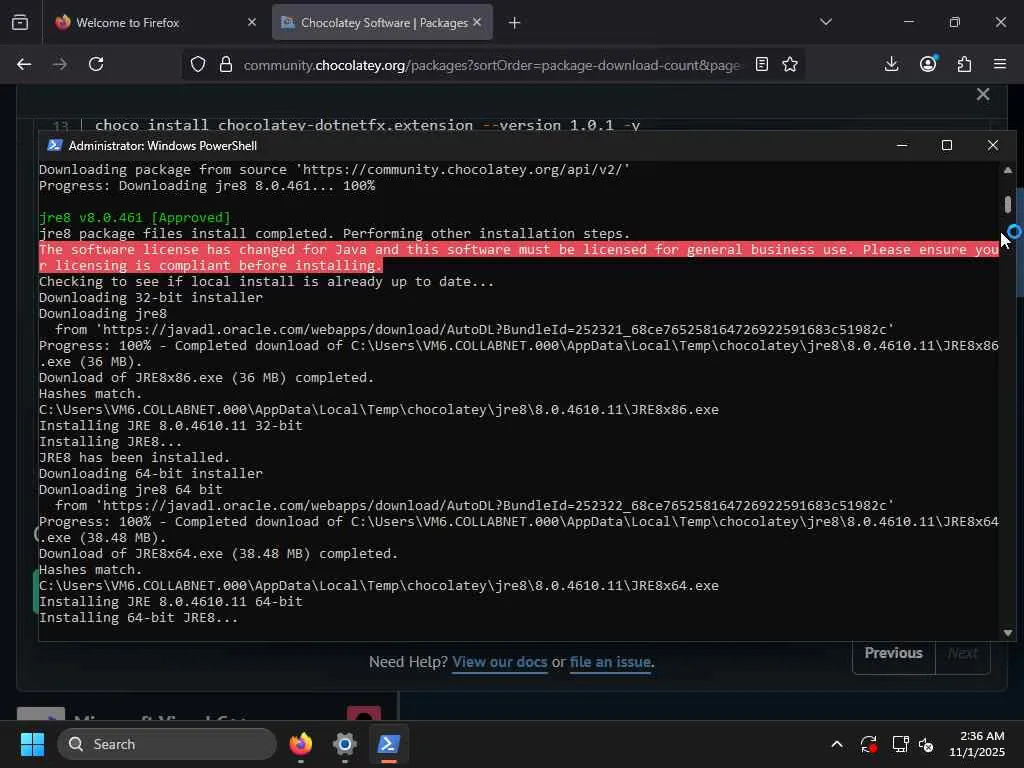Open tracking protection shield panel
The image size is (1024, 768).
198,64
